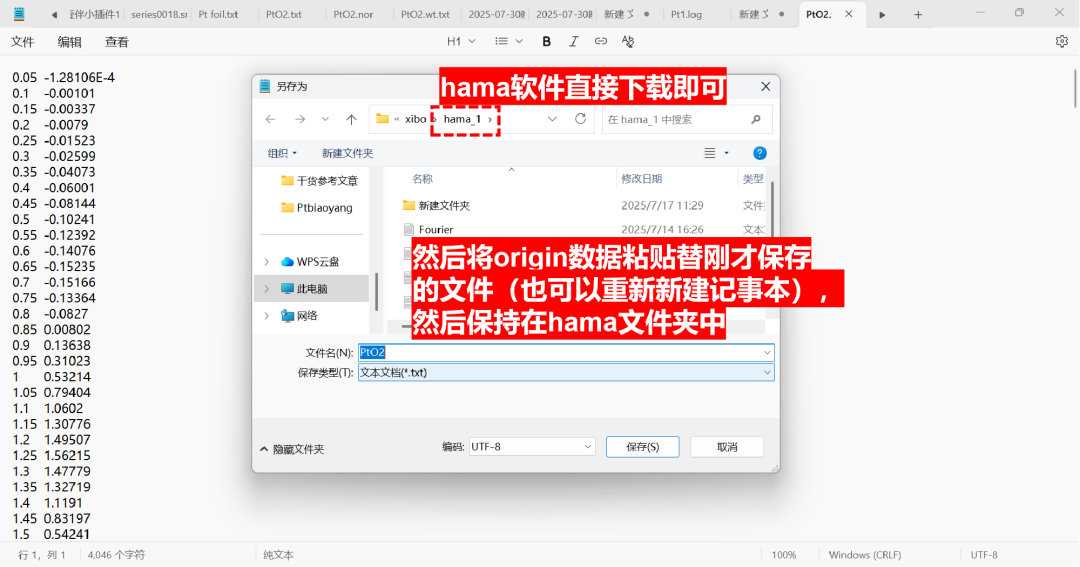Open recent locations chevron in dialog
The image size is (1080, 567).
tap(325, 119)
